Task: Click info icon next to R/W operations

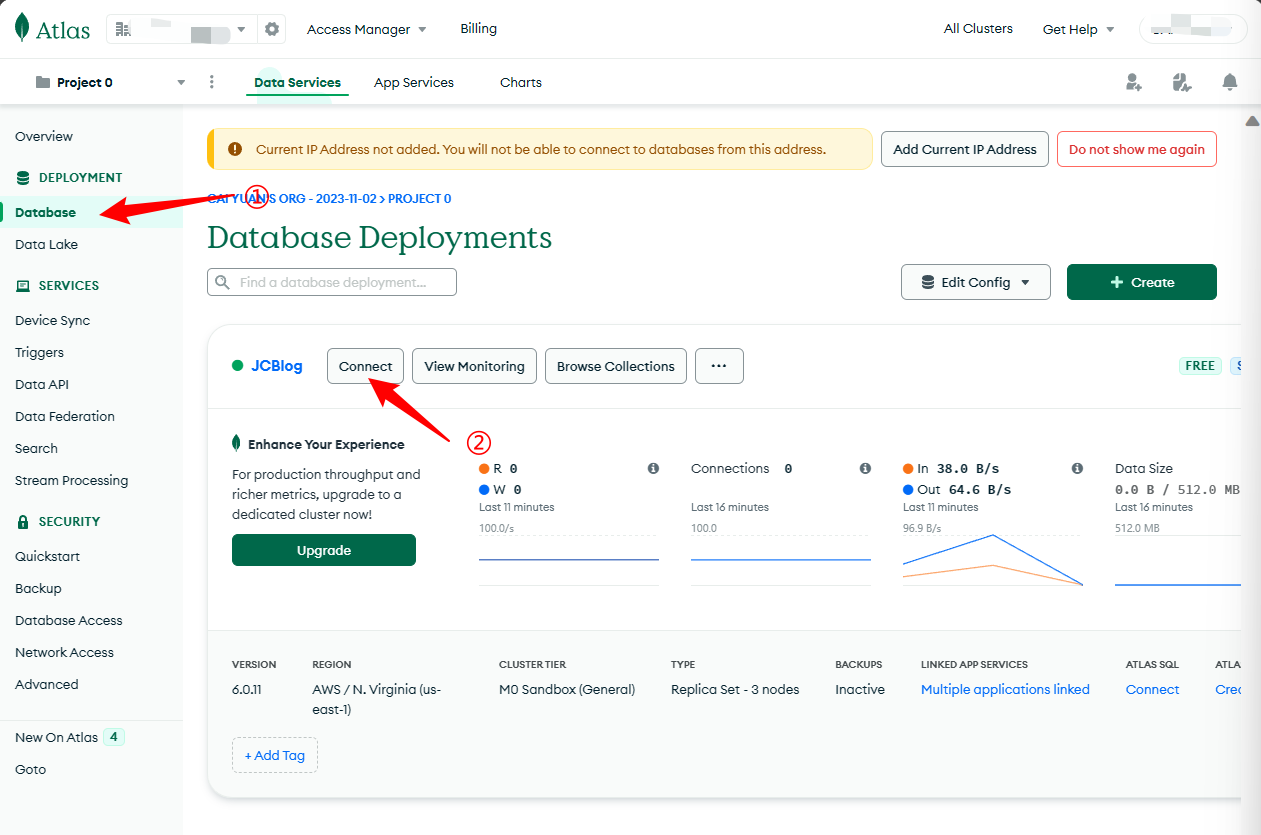Action: click(x=653, y=468)
